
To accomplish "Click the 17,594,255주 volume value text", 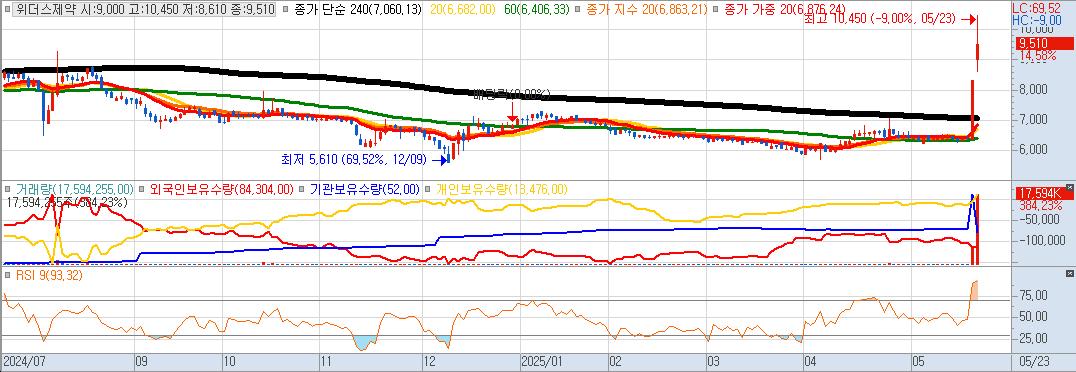I will 66,202.
